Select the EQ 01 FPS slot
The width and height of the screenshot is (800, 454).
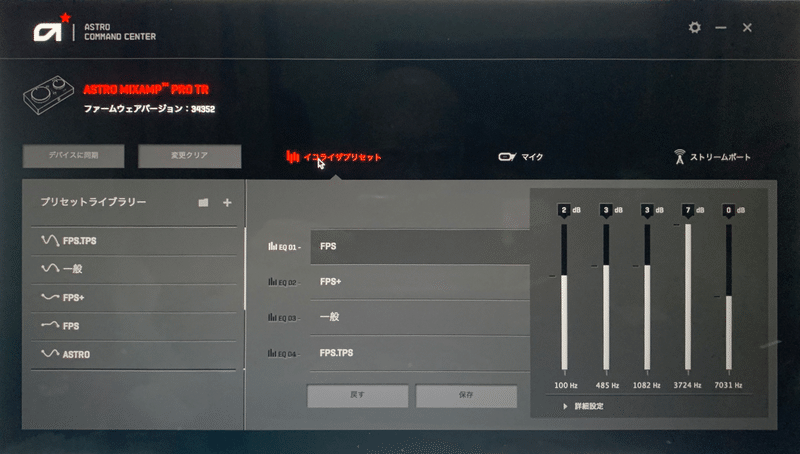[420, 246]
